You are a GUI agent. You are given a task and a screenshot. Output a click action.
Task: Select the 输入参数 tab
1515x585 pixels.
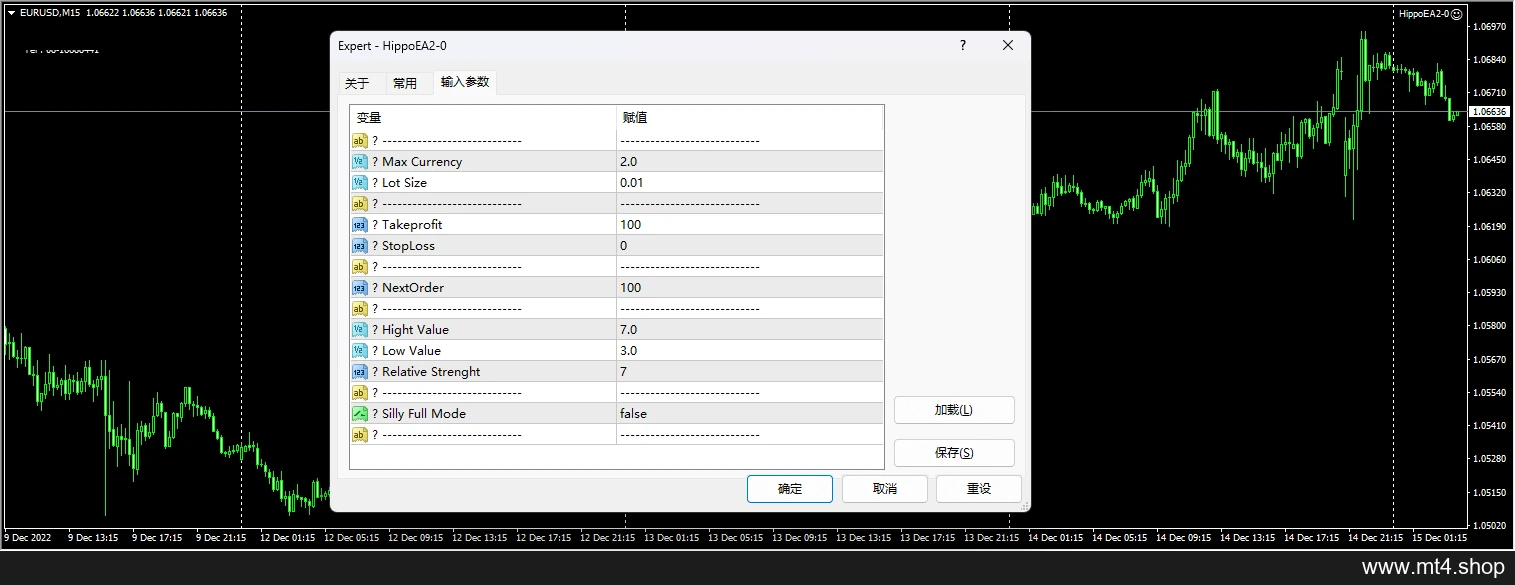(x=465, y=83)
